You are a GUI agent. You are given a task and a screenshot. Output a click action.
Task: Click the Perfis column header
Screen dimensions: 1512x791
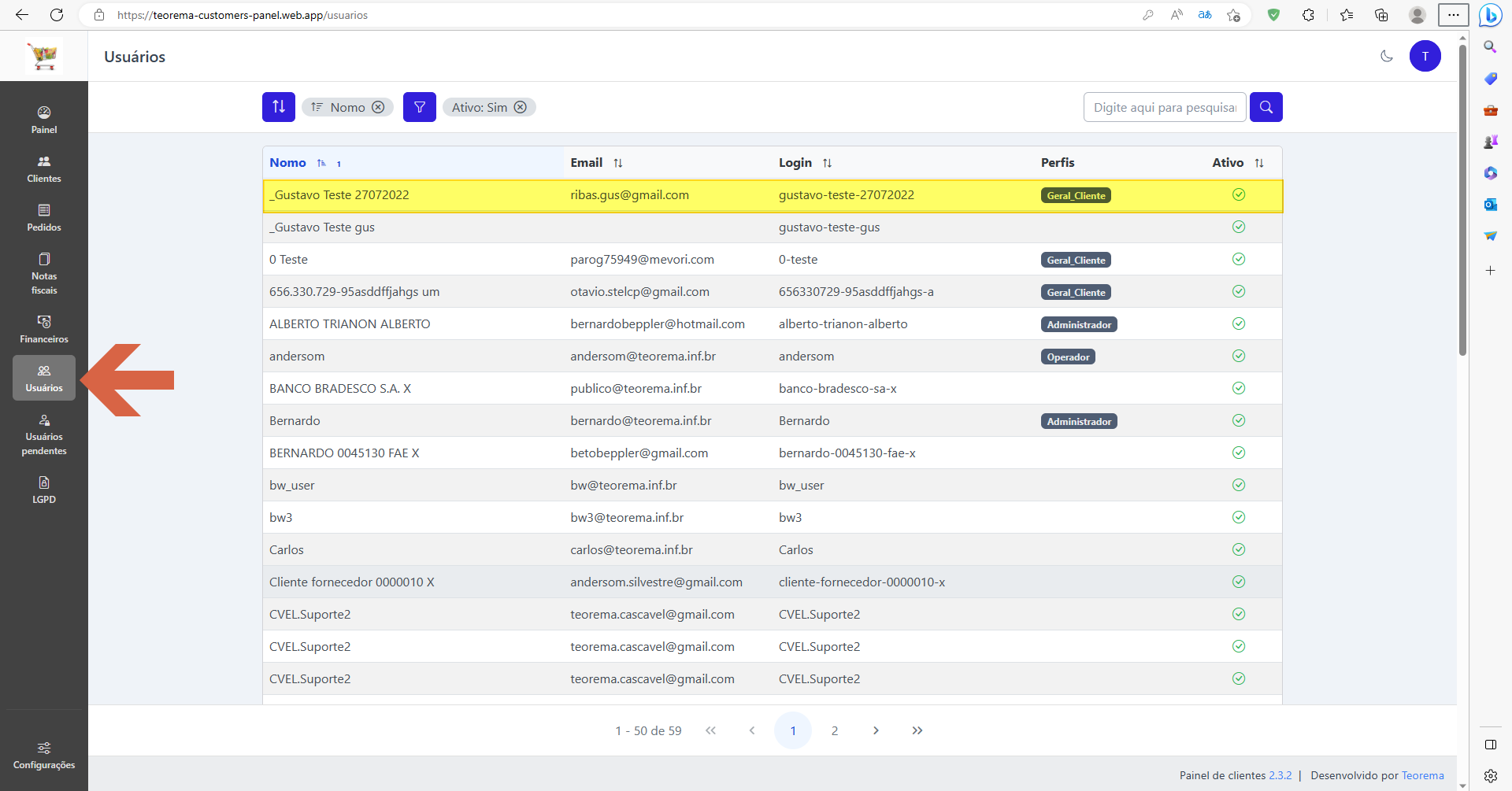[1058, 163]
